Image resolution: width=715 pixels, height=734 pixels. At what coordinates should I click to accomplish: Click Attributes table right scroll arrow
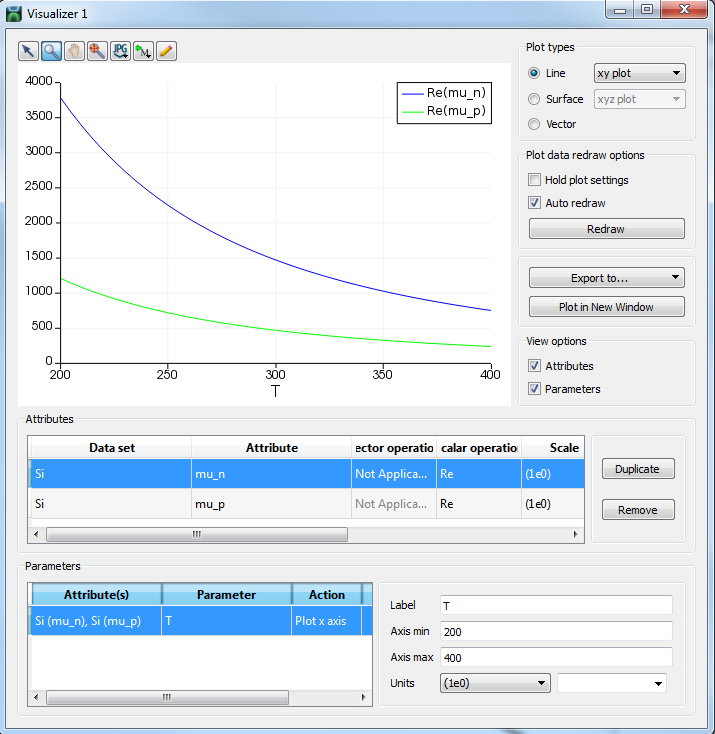click(x=575, y=534)
